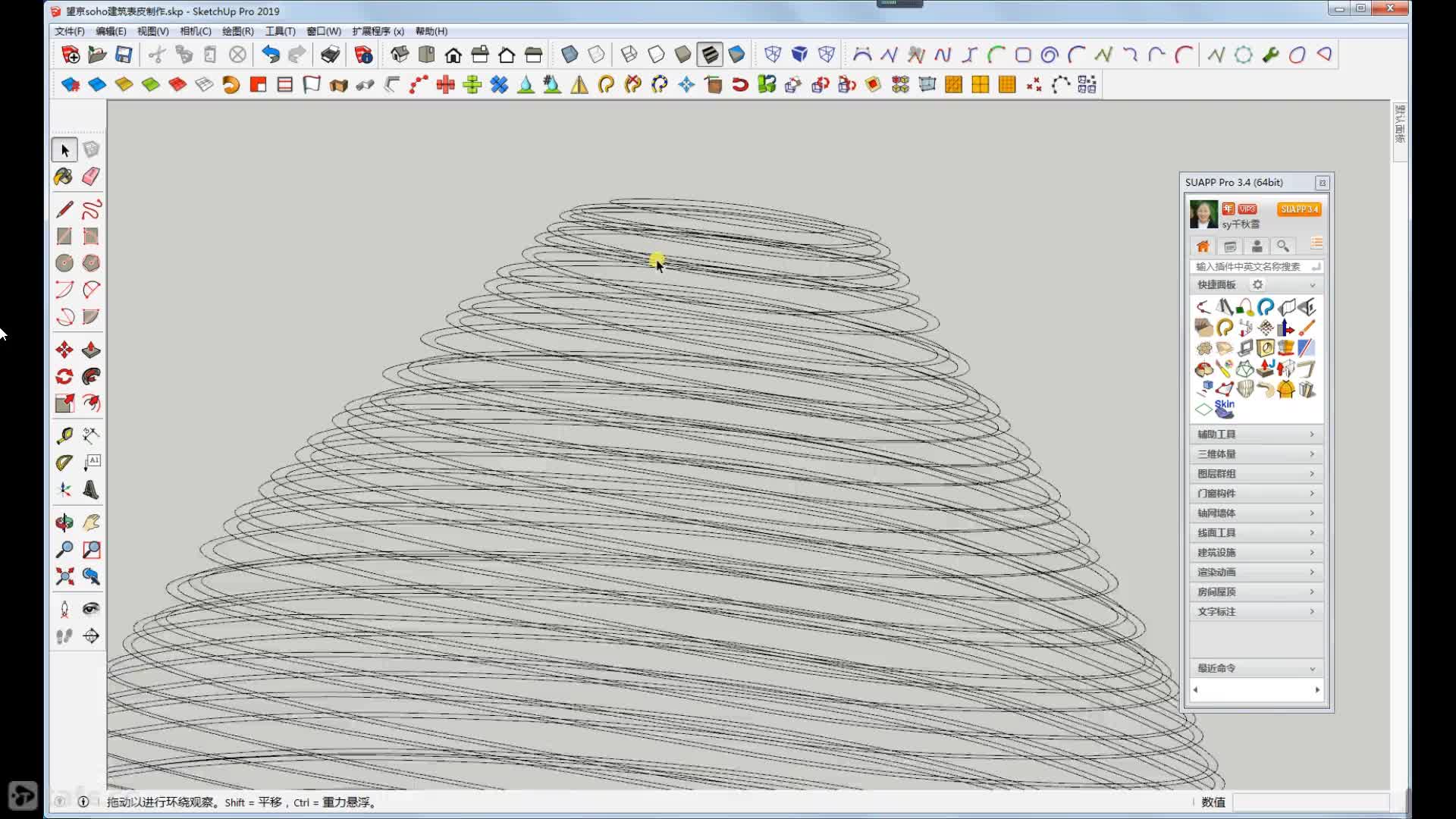Expand 三维体量 category

coord(1257,453)
